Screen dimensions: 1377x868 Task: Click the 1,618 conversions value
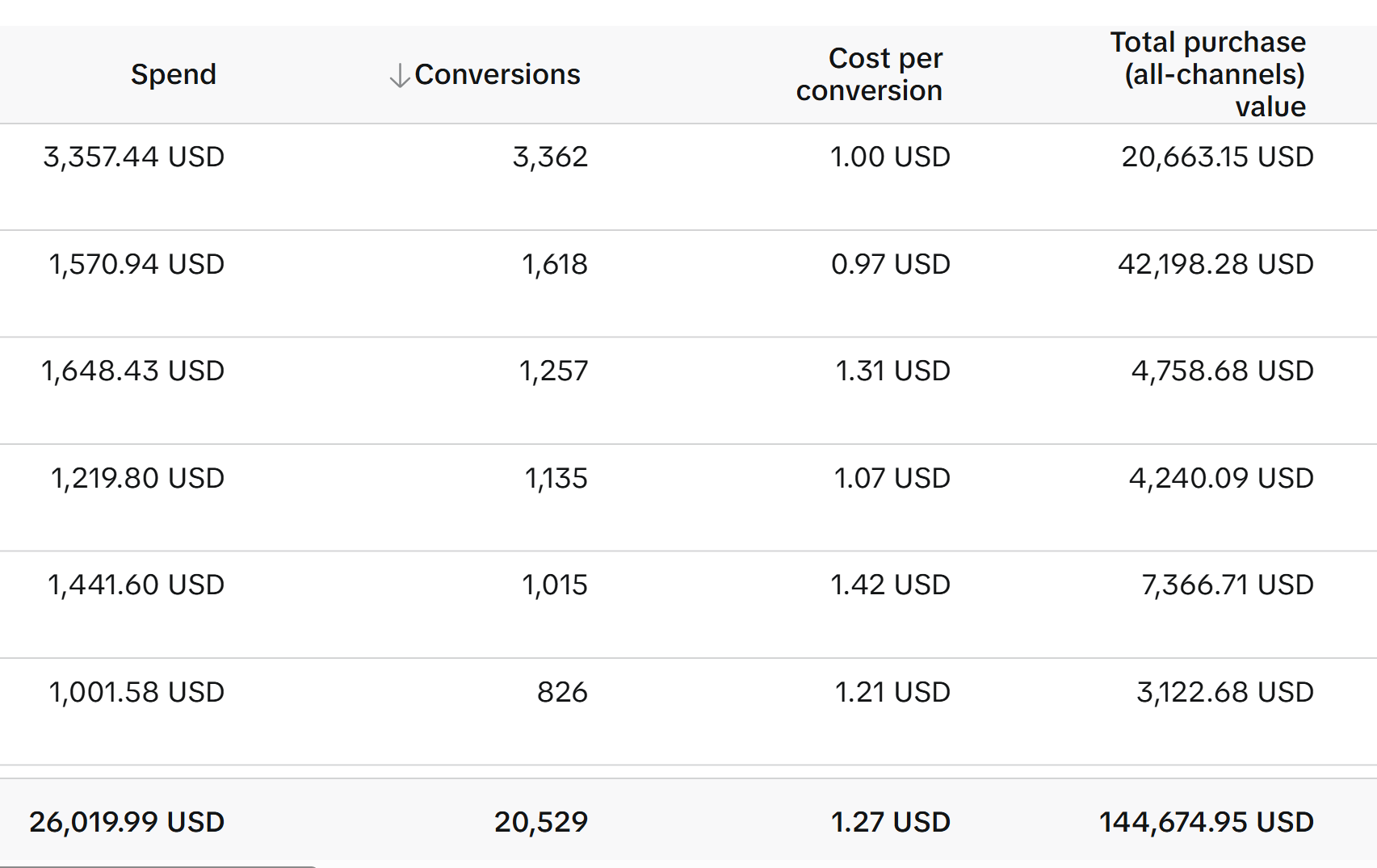pos(555,264)
